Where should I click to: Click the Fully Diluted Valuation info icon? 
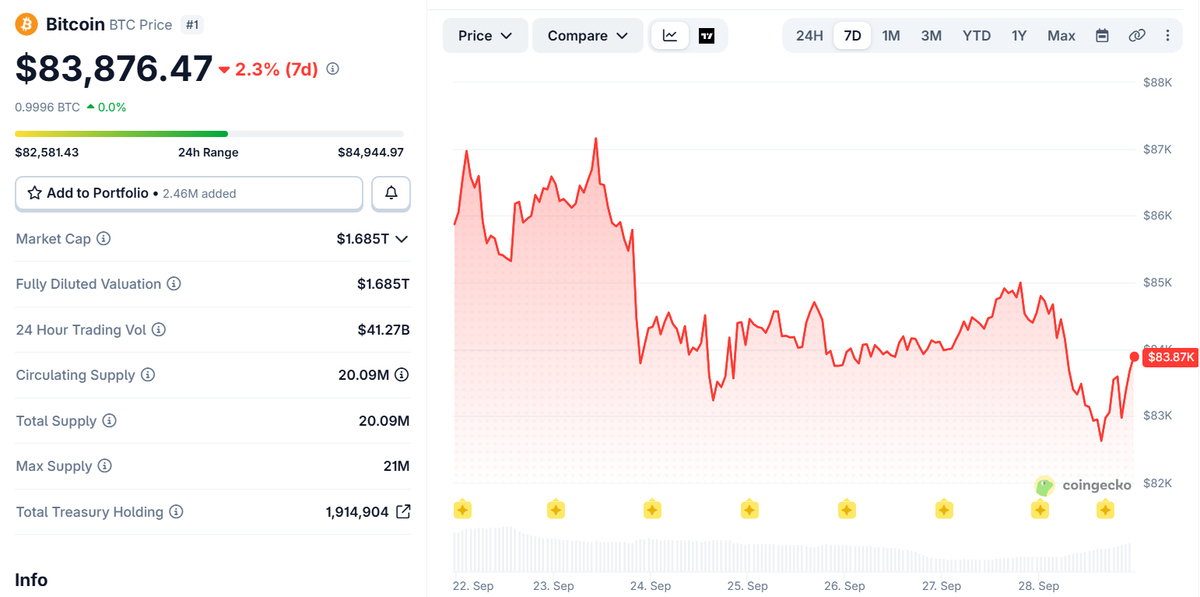[174, 284]
